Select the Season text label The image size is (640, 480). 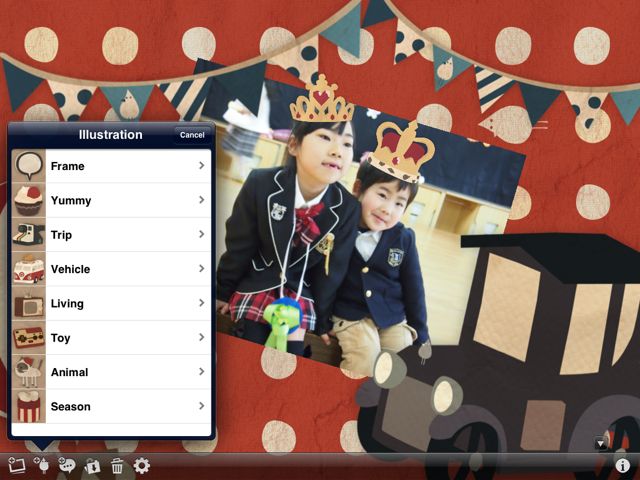[x=71, y=407]
